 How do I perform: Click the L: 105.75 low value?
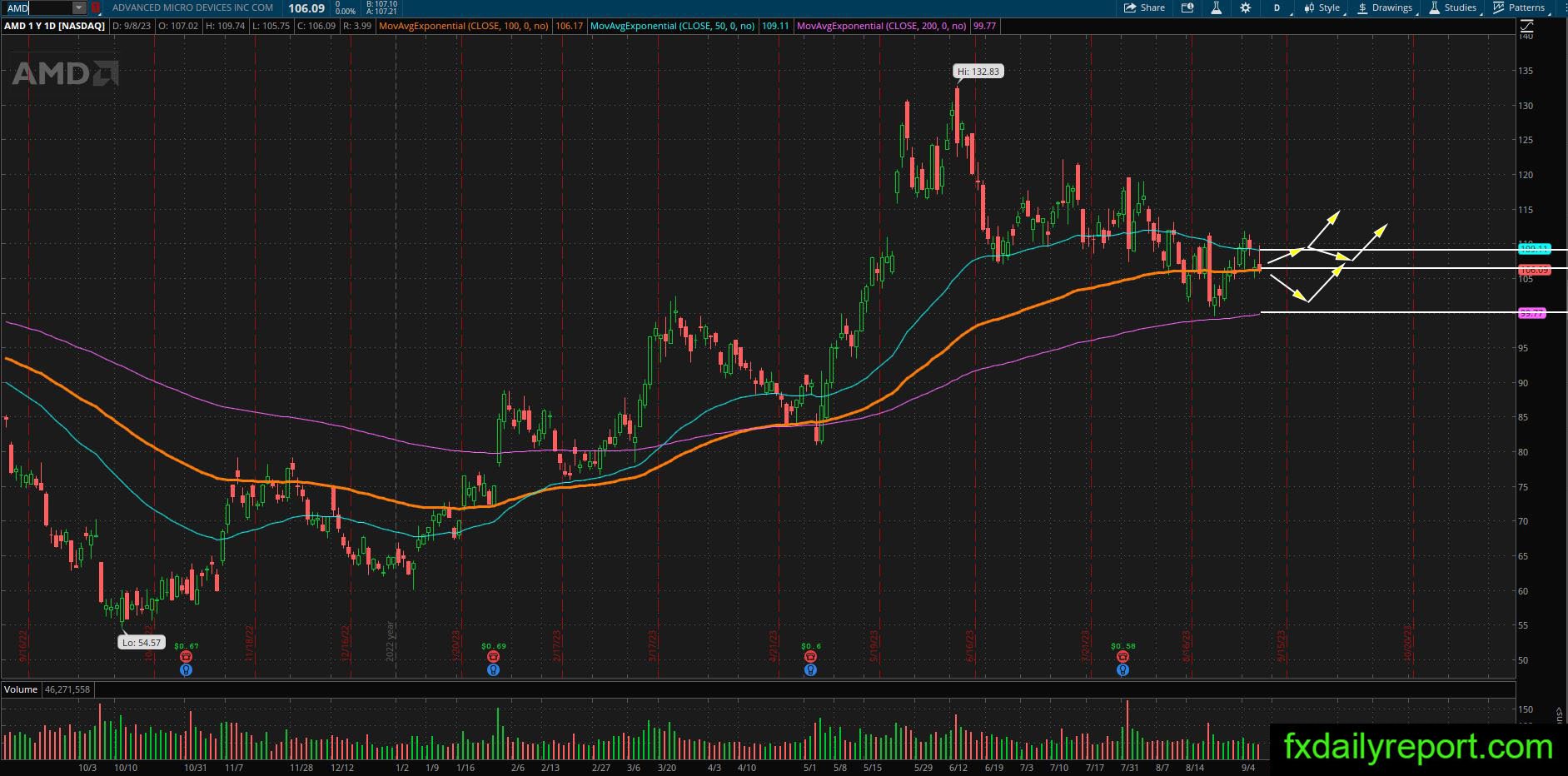coord(271,27)
